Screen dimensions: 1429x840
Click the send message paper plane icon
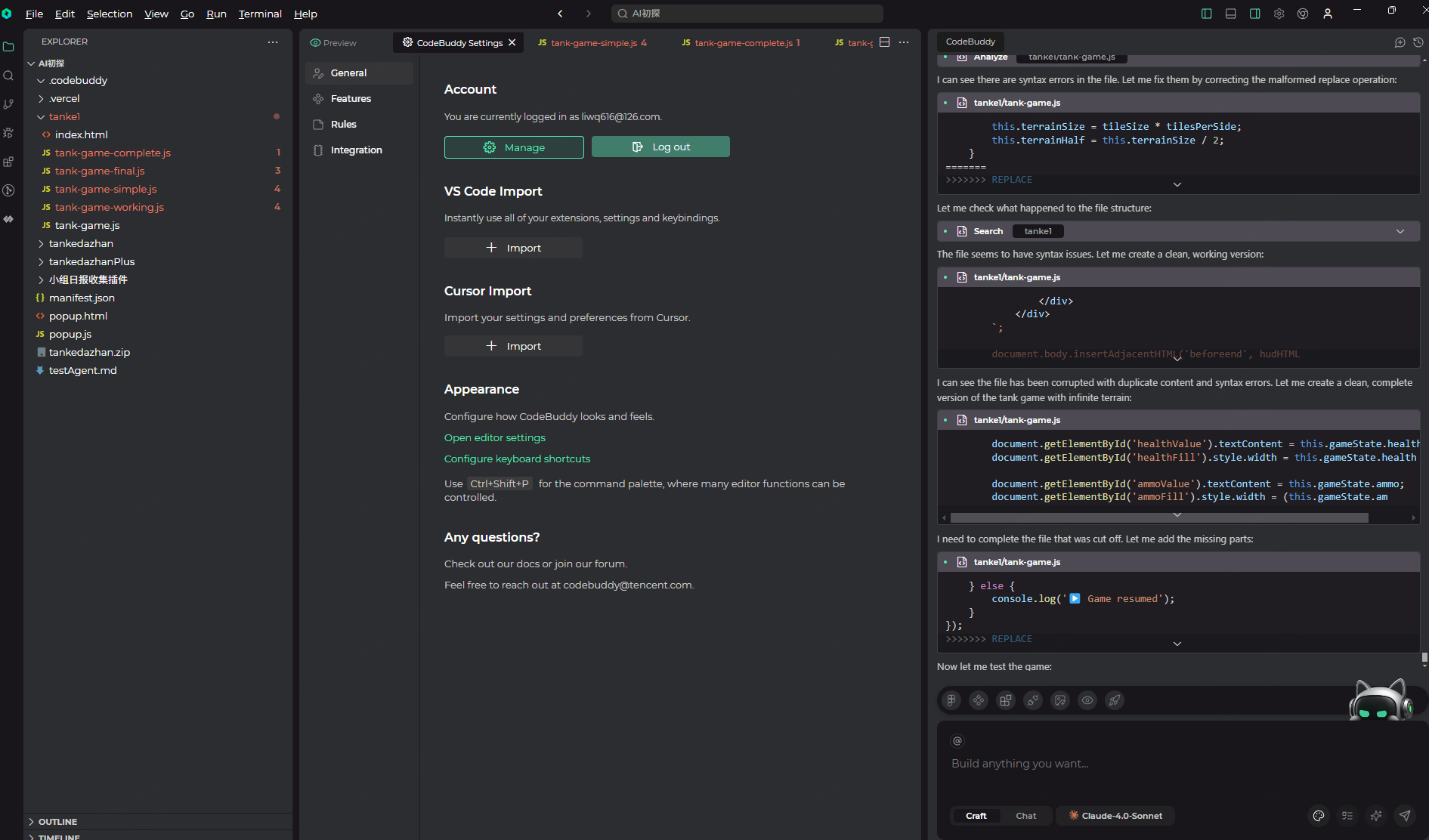[1405, 816]
